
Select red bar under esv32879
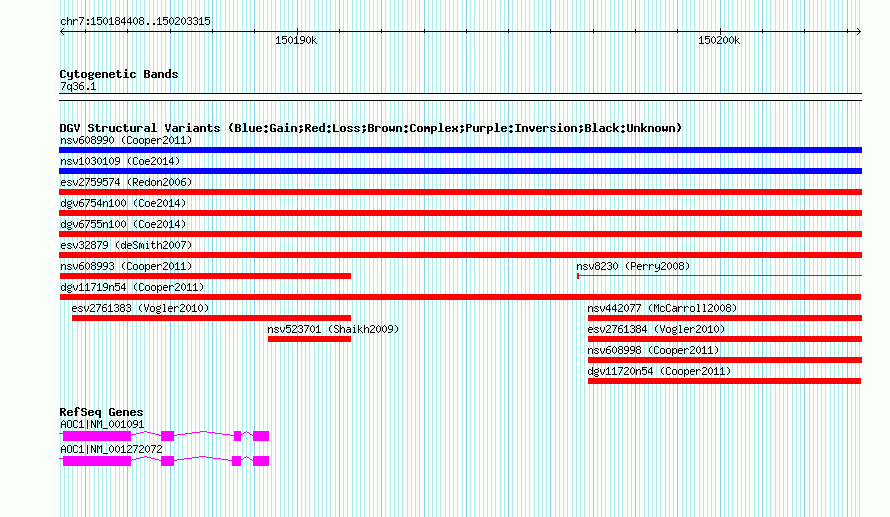460,255
